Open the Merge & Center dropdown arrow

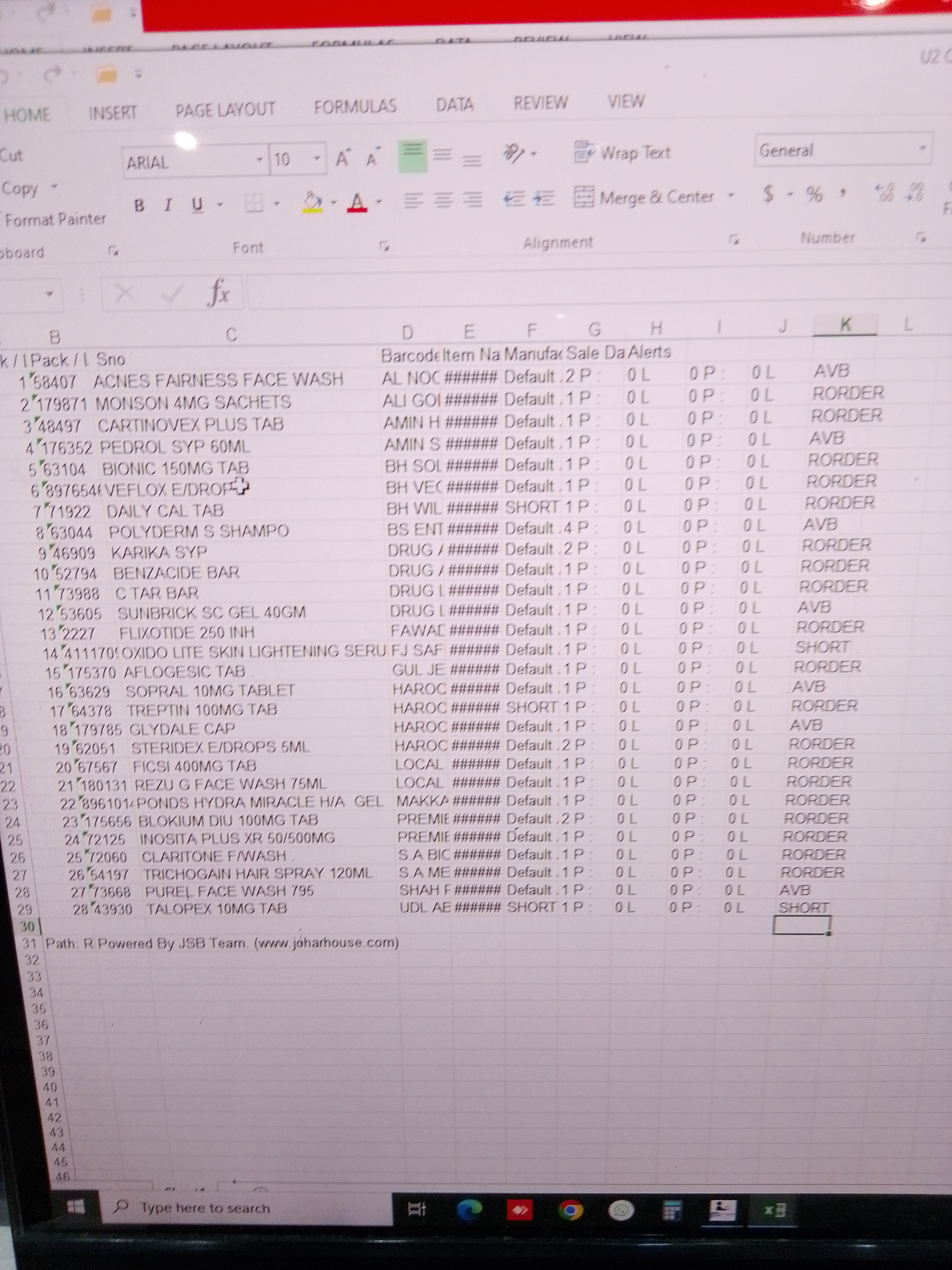[731, 196]
